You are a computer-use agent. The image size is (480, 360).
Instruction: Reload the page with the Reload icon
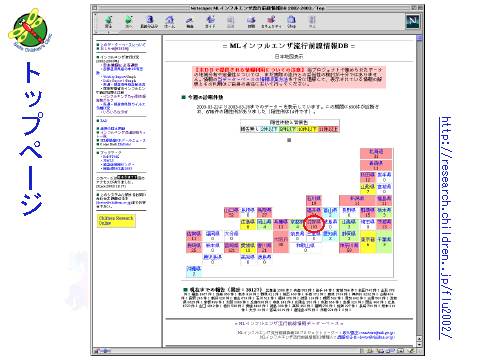coord(149,22)
